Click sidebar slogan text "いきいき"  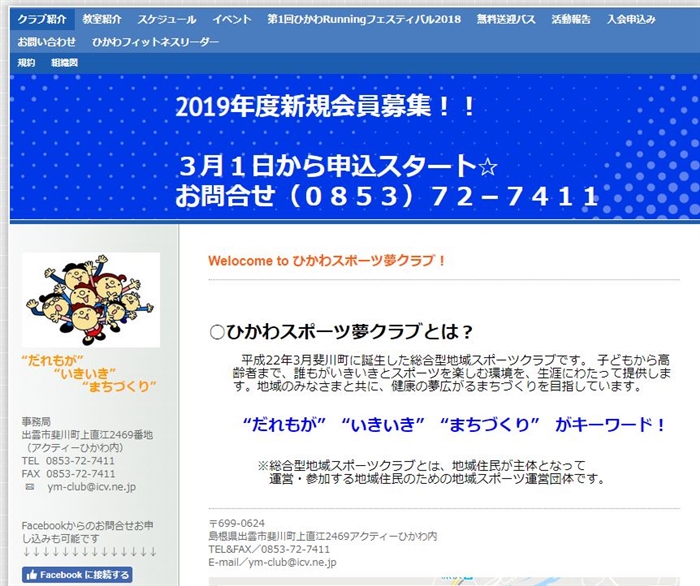[x=84, y=373]
